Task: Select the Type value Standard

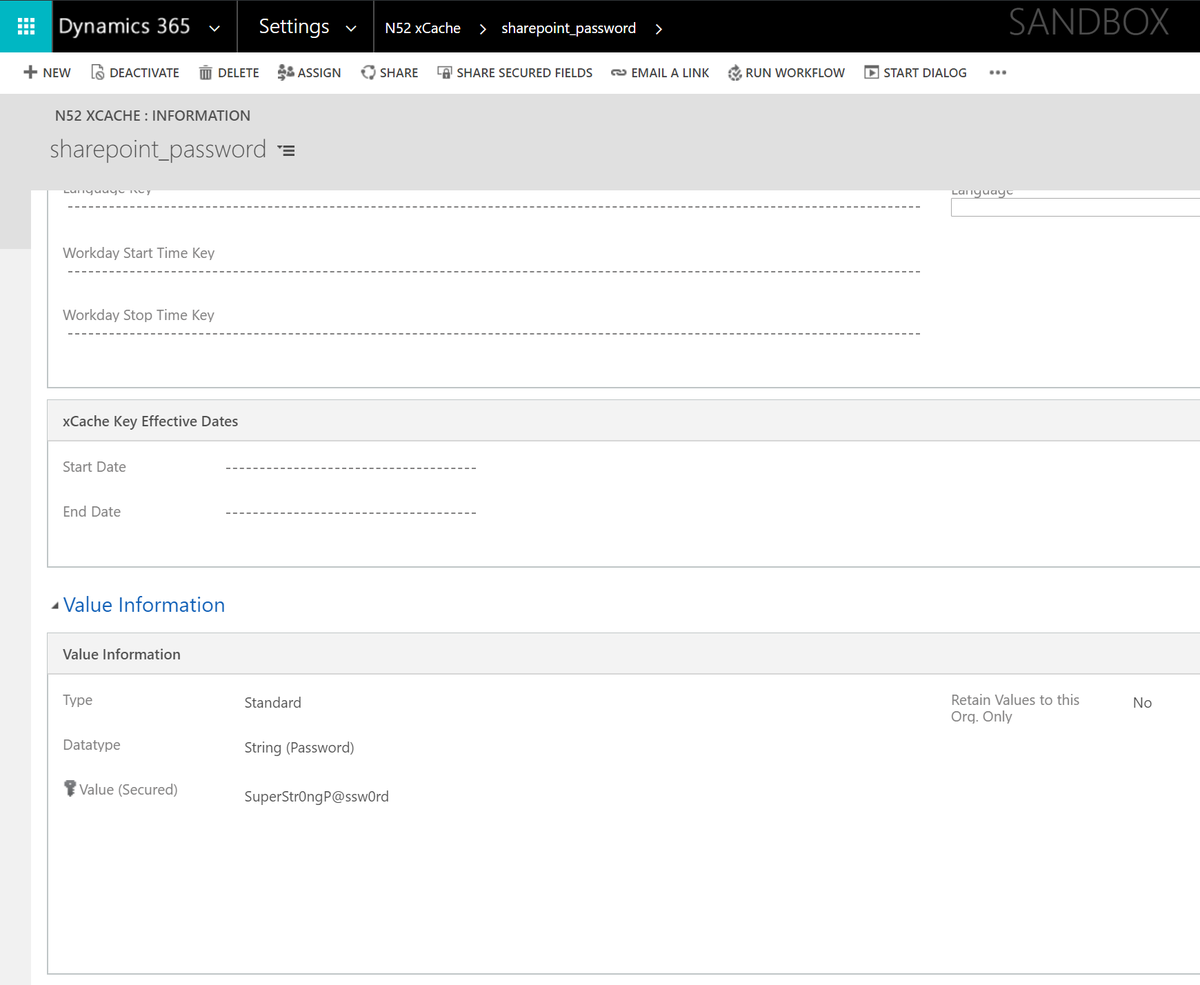Action: (x=273, y=703)
